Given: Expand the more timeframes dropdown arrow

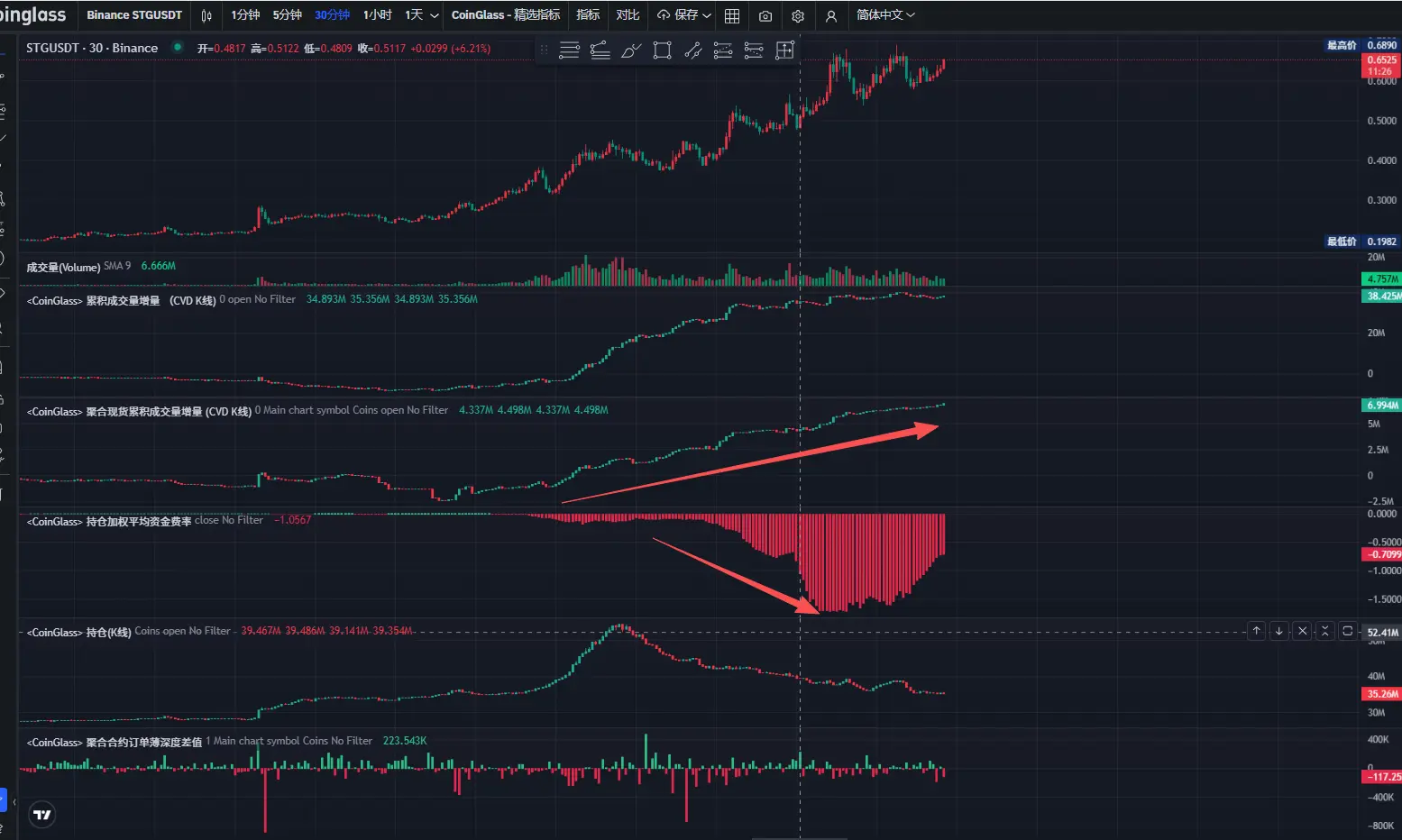Looking at the screenshot, I should 435,15.
